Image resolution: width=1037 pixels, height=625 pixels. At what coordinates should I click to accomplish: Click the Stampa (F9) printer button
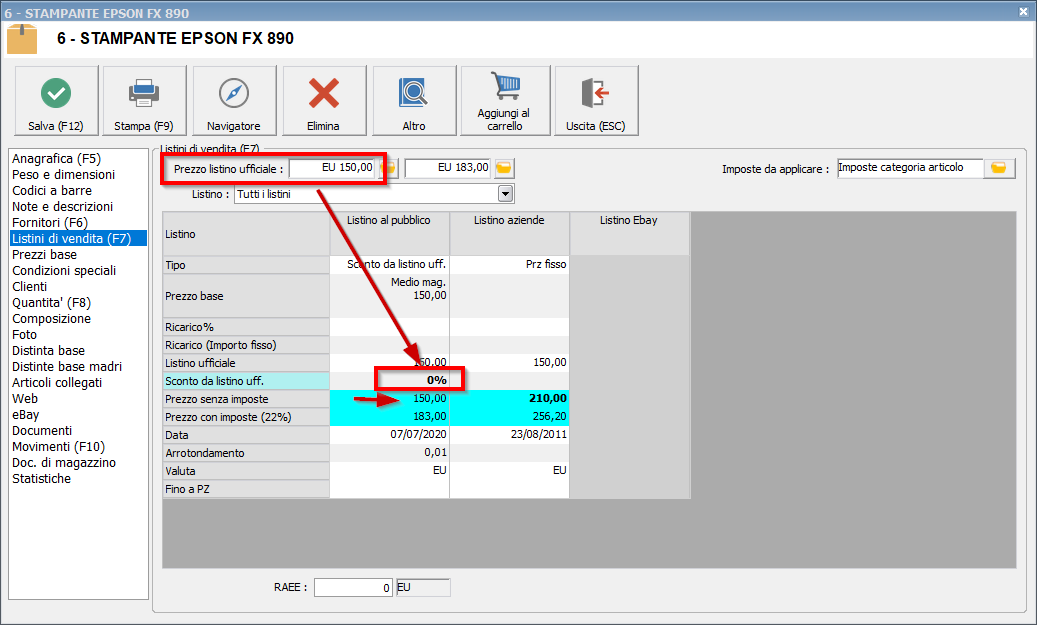tap(144, 101)
